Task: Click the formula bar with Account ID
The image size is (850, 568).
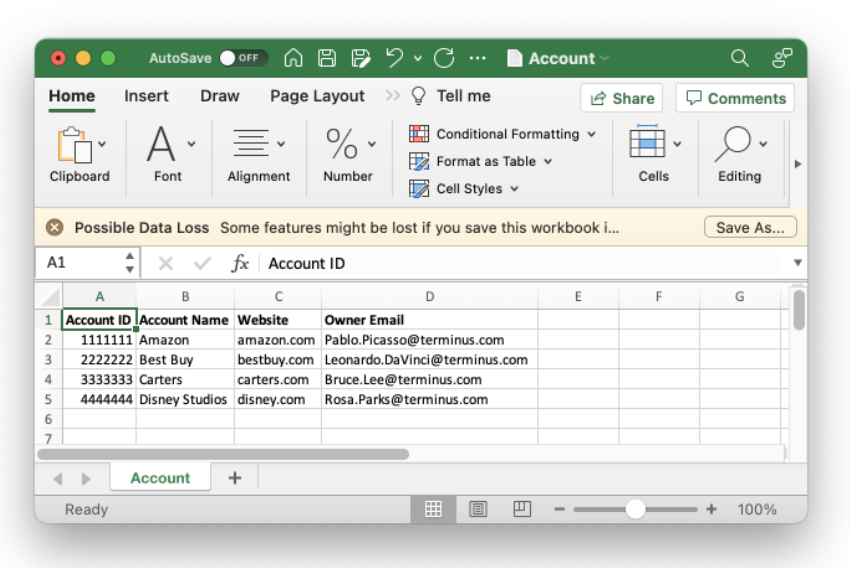Action: click(523, 263)
